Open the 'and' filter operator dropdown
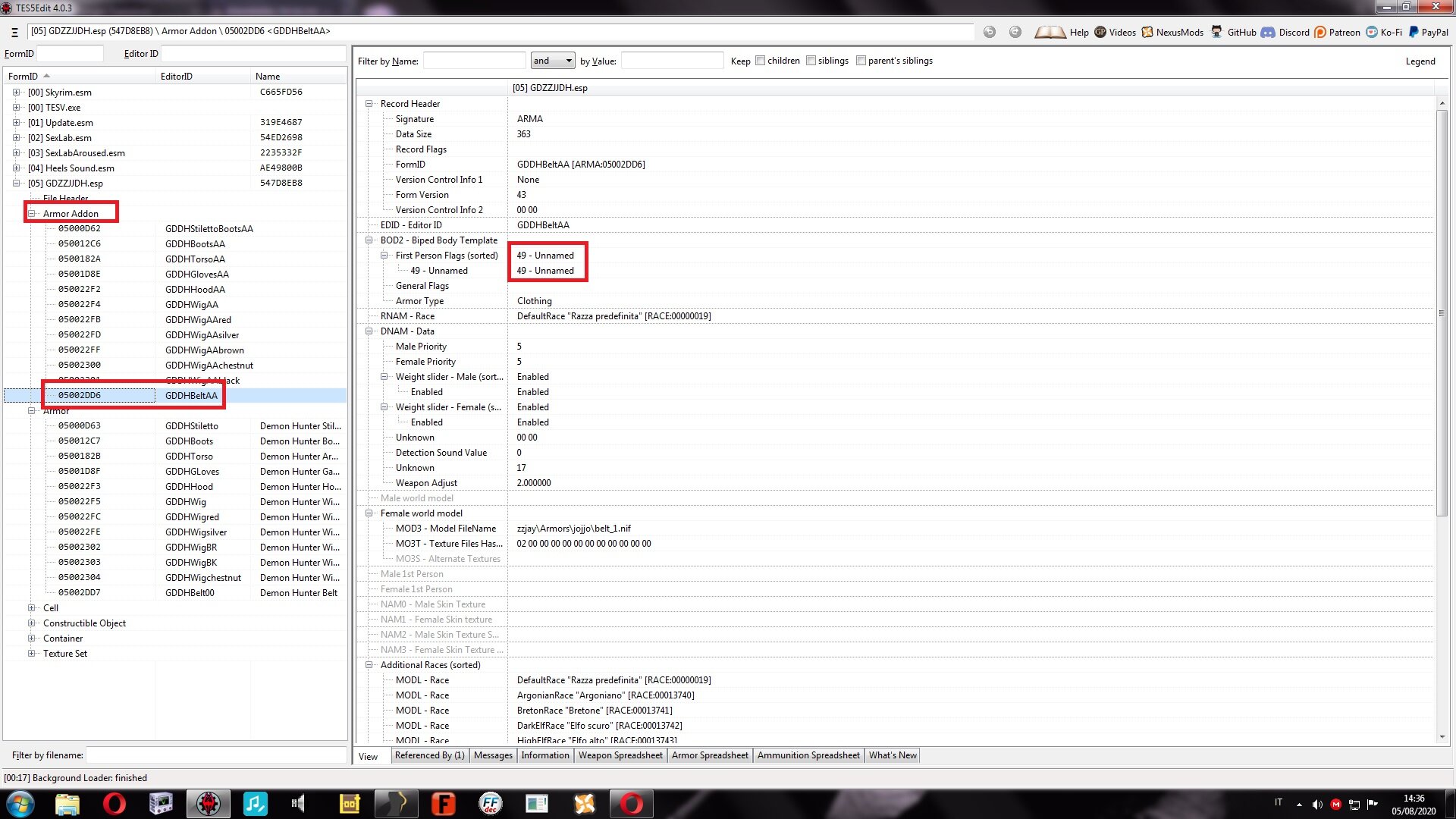Image resolution: width=1456 pixels, height=819 pixels. point(553,61)
